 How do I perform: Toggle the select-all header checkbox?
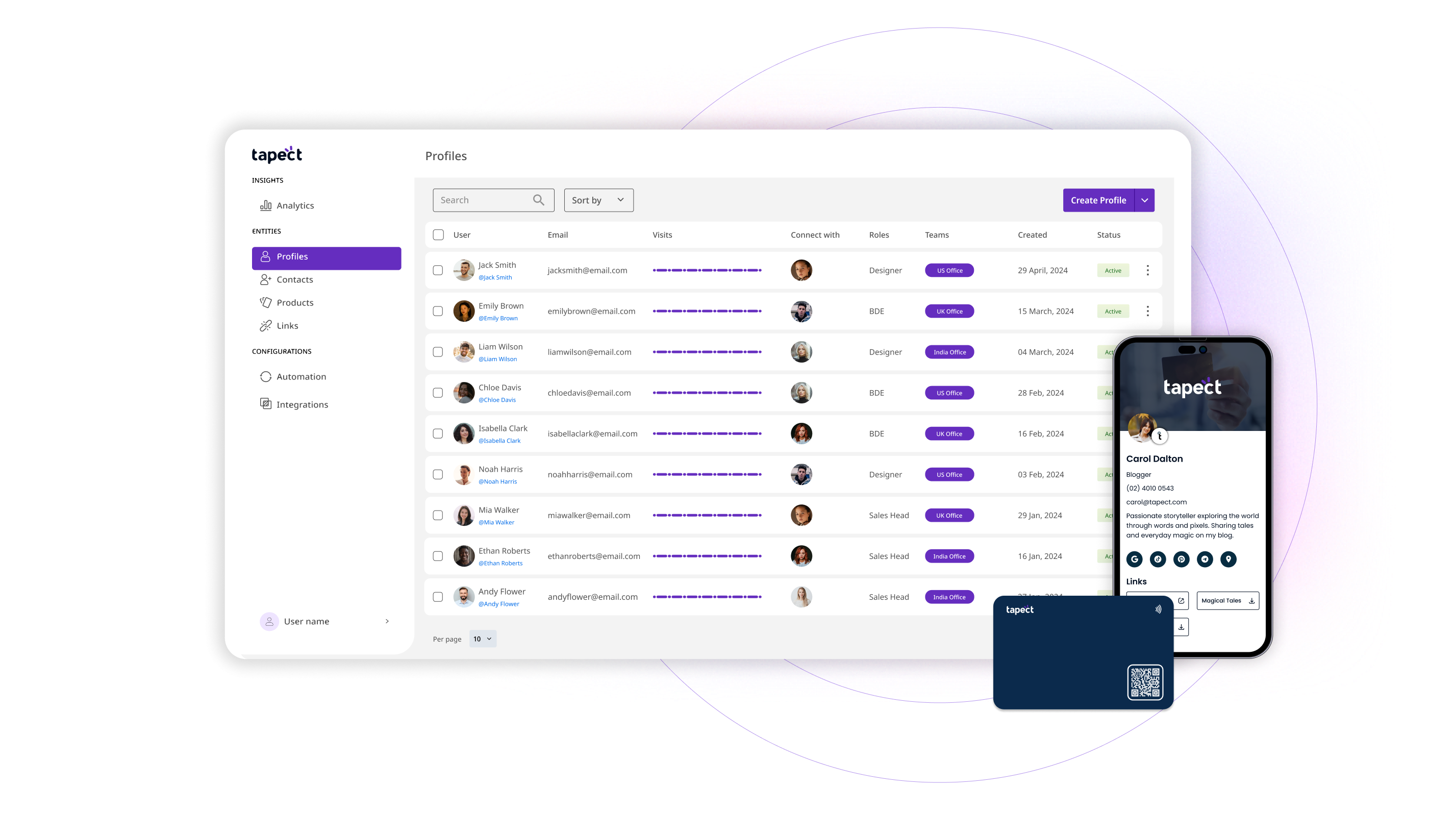point(438,234)
